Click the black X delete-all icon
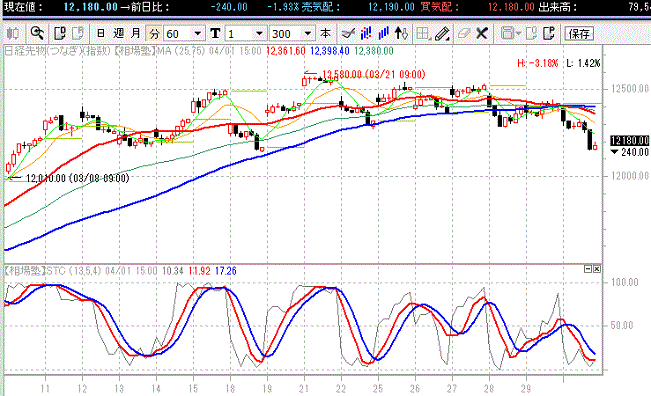Image resolution: width=651 pixels, height=396 pixels. 482,33
